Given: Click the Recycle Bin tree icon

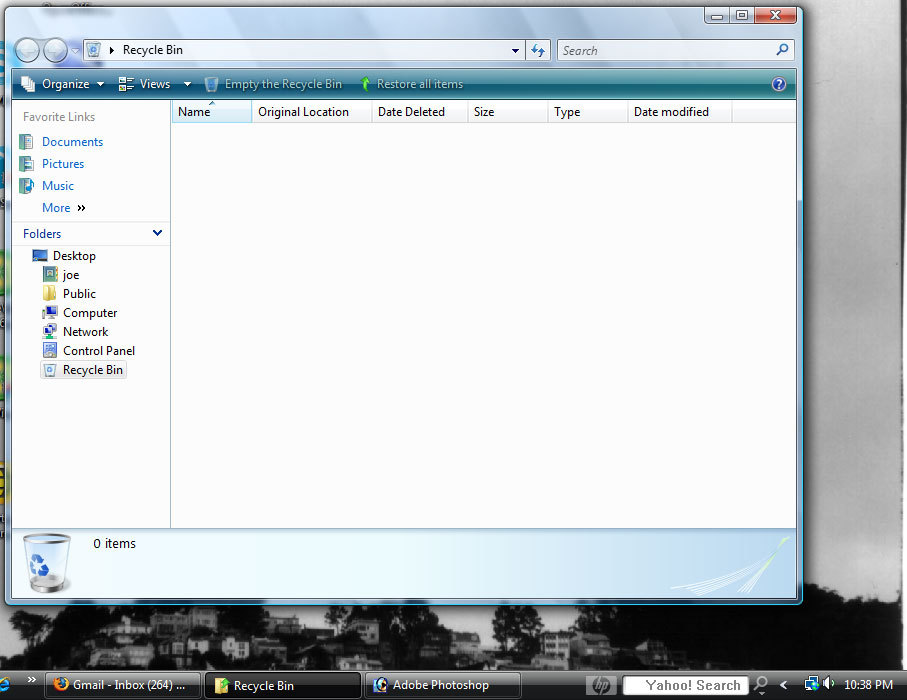Looking at the screenshot, I should coord(50,370).
